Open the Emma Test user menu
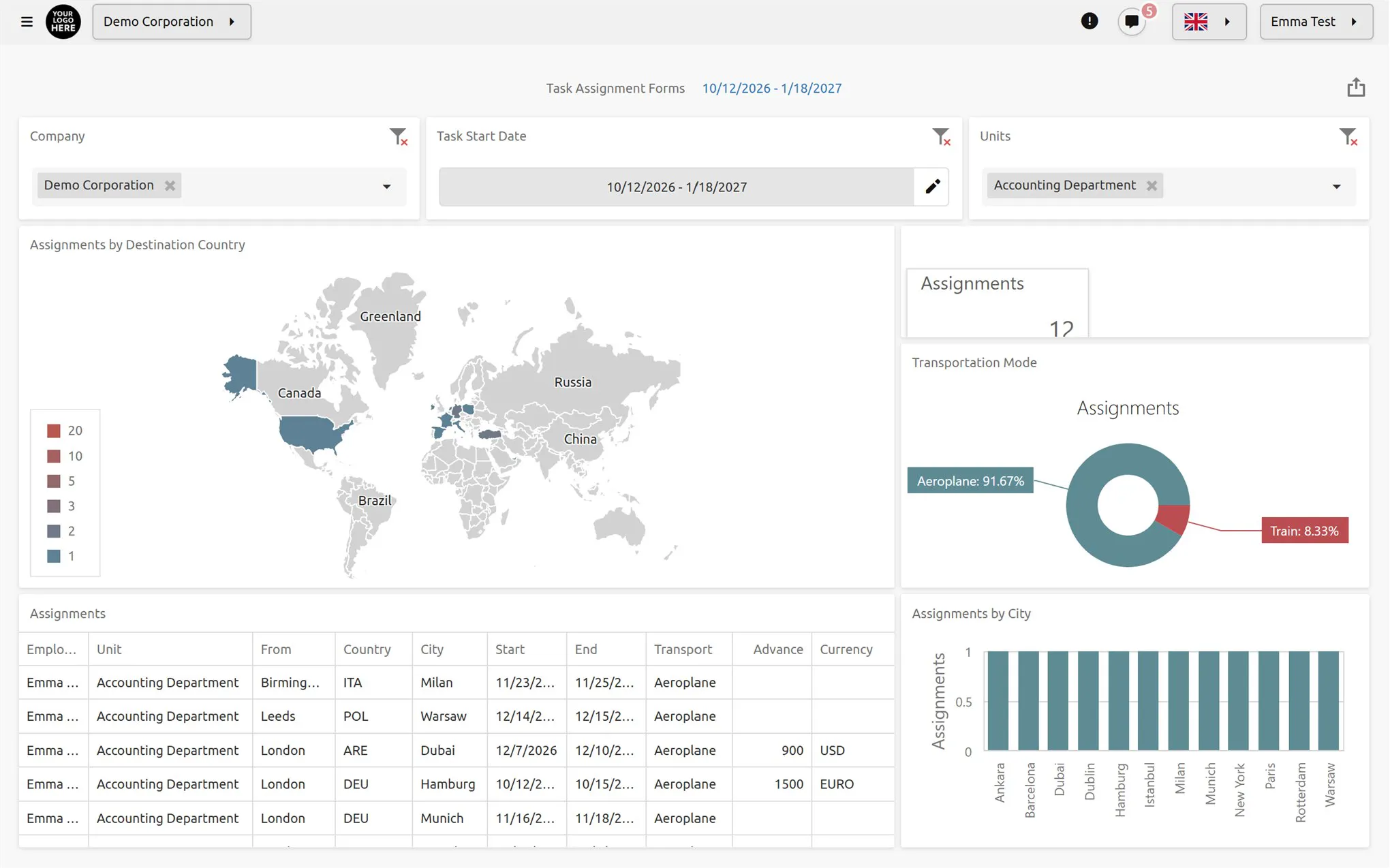Viewport: 1390px width, 868px height. pos(1316,22)
